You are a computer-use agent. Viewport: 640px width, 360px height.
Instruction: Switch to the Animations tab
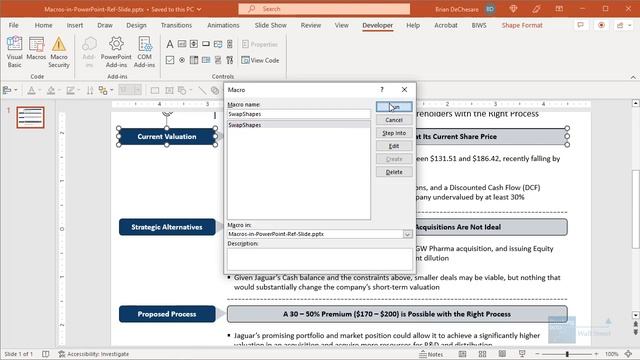coord(223,25)
